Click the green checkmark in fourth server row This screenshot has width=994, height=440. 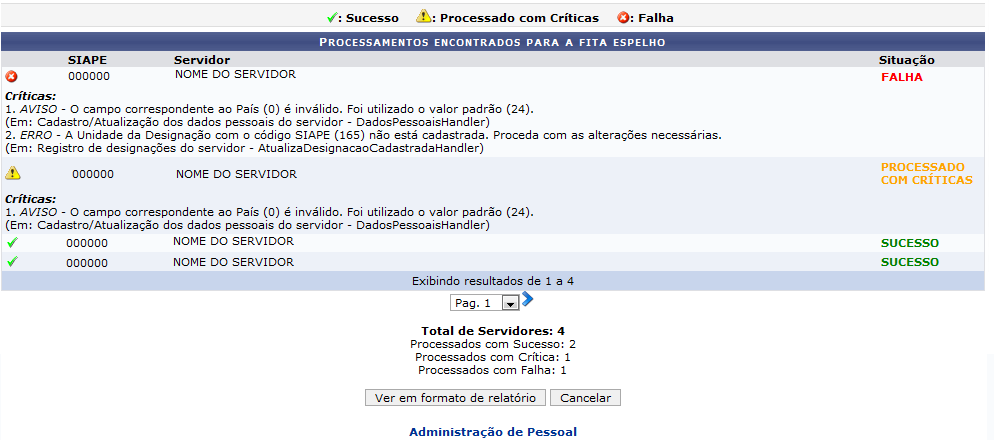[11, 261]
